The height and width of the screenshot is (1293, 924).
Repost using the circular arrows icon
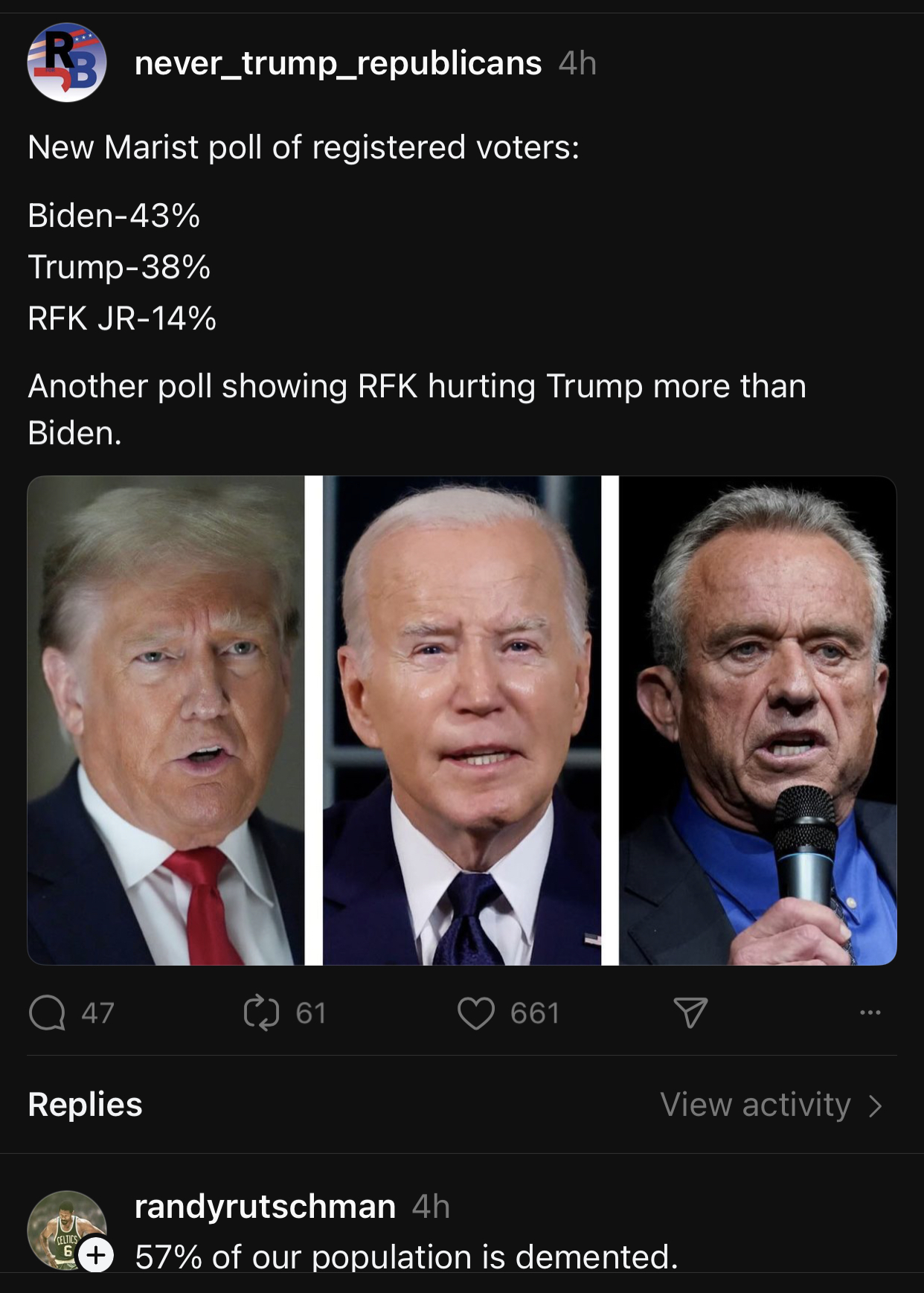click(261, 1013)
